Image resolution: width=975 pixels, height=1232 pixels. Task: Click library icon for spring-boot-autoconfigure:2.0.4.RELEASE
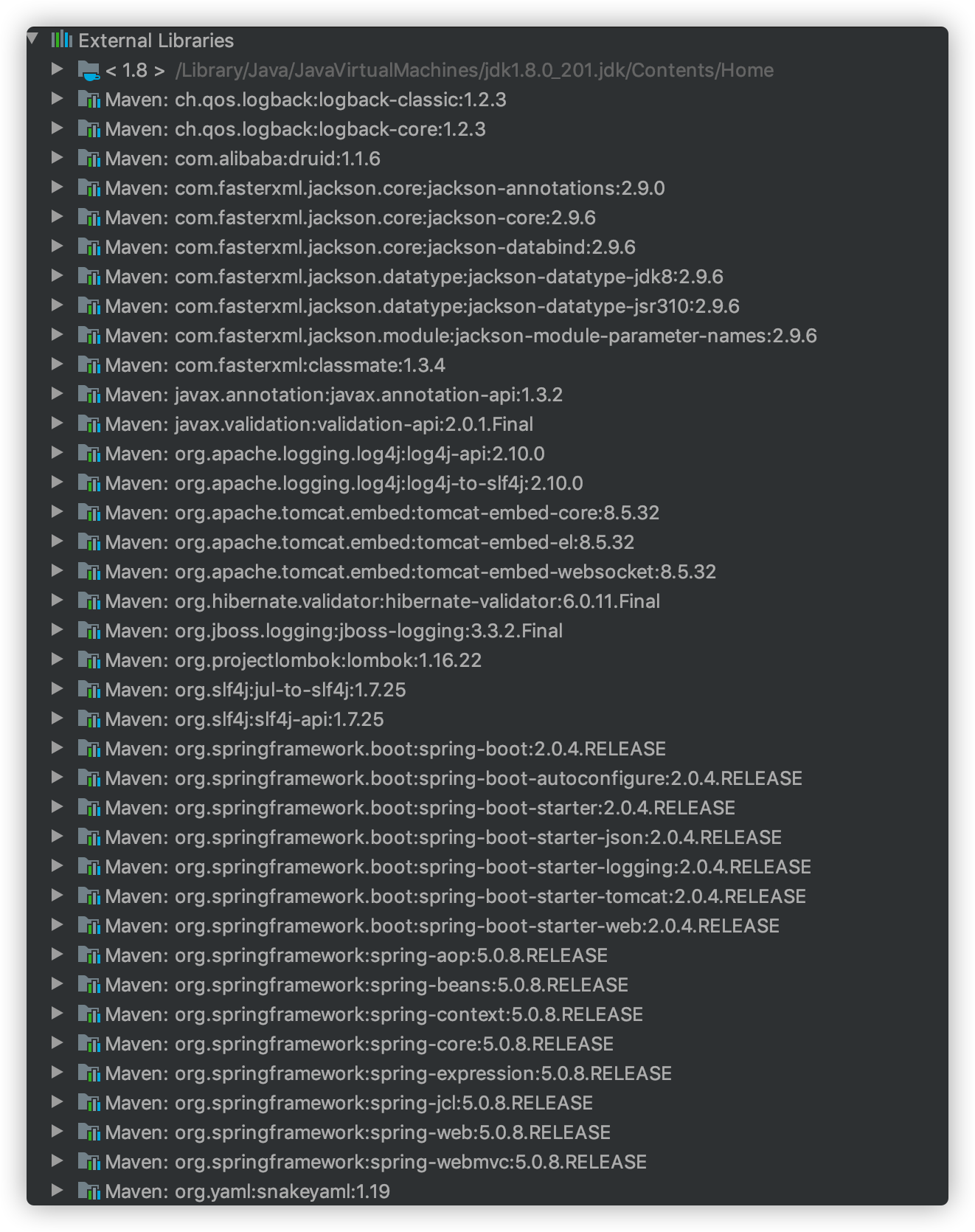point(89,778)
